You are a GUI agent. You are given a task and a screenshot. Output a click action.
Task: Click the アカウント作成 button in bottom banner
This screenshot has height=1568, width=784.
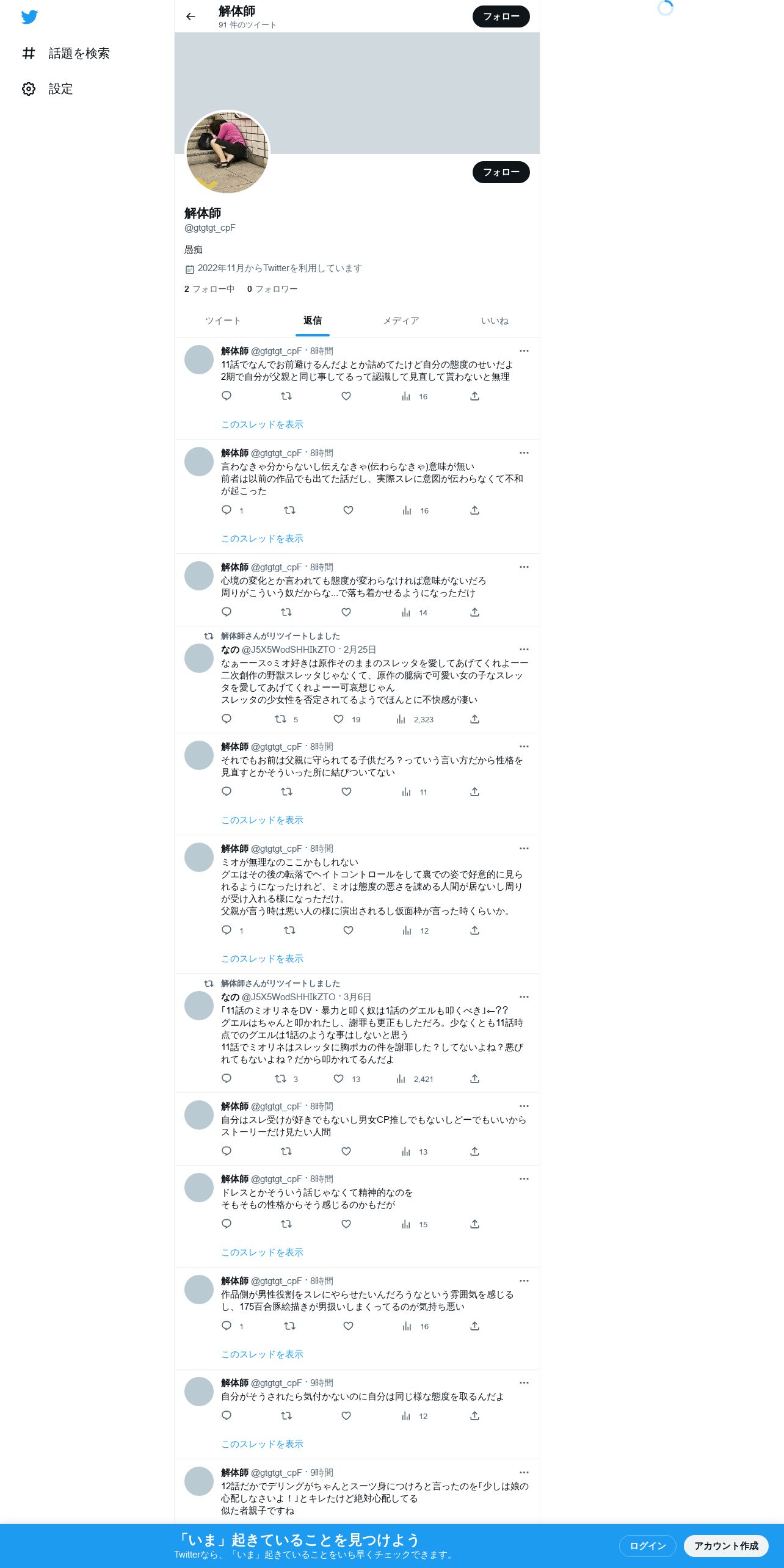tap(726, 1546)
